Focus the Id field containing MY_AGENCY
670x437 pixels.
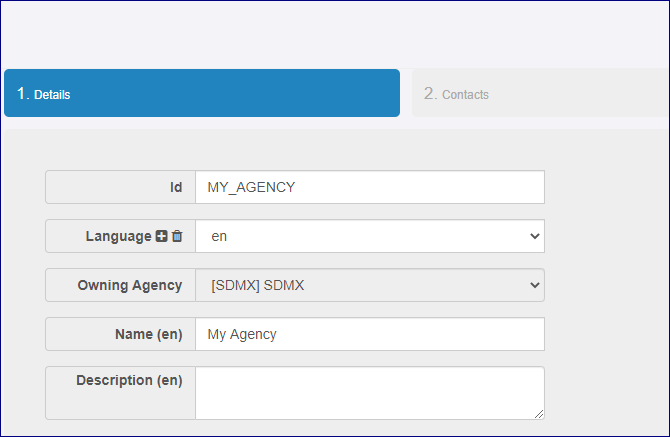click(x=369, y=187)
